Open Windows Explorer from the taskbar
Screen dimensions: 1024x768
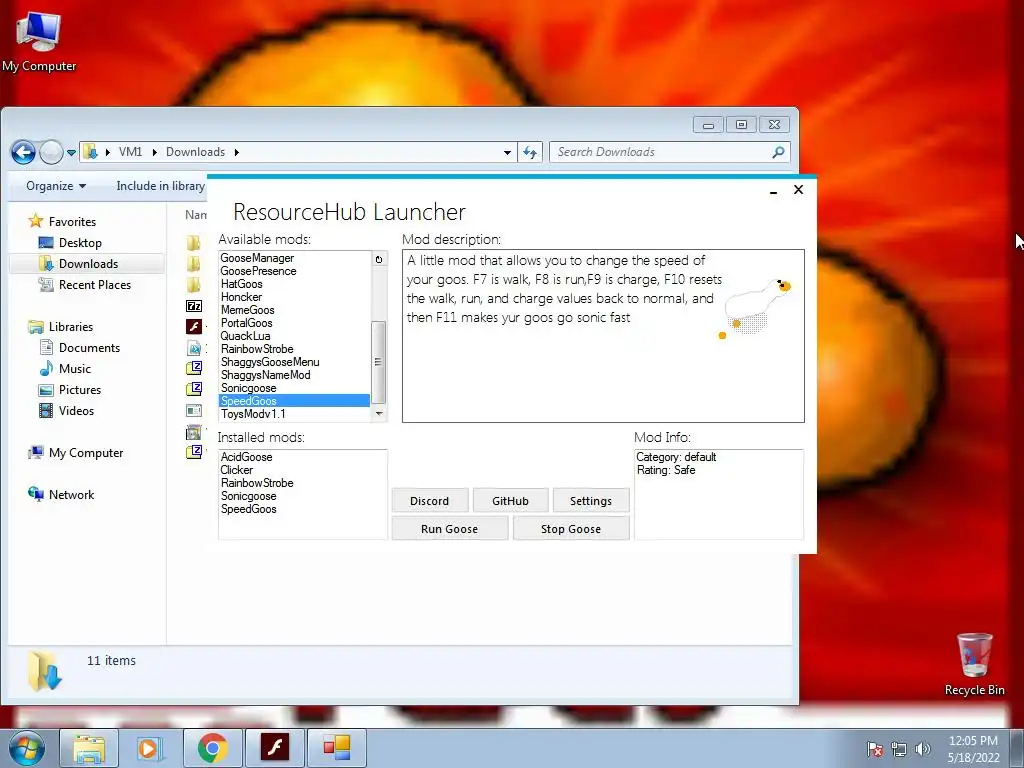[89, 748]
